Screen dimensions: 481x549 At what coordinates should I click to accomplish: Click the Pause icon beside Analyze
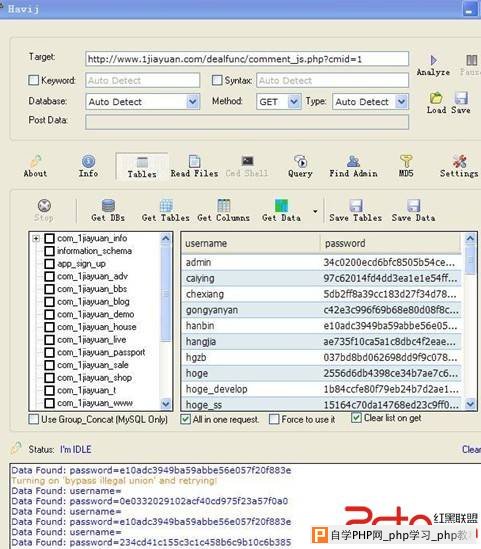[x=471, y=61]
